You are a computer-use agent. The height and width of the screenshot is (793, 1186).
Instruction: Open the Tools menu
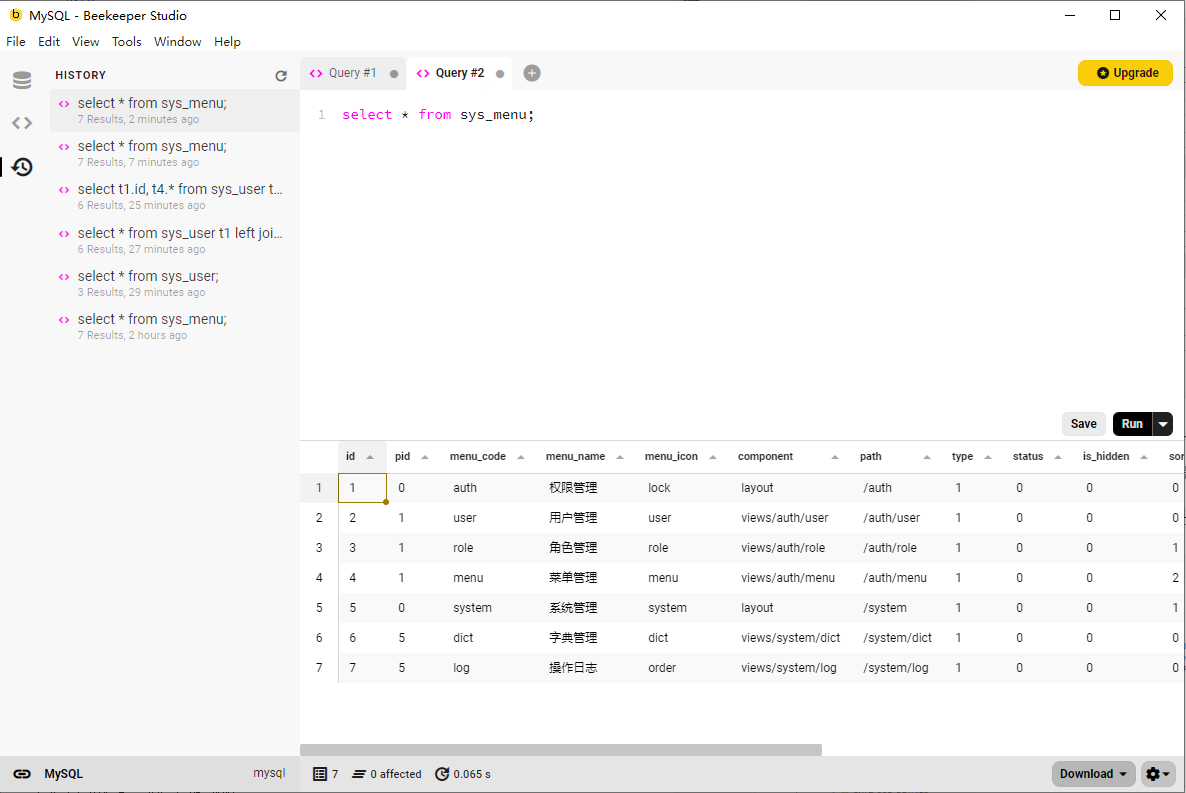pyautogui.click(x=127, y=42)
